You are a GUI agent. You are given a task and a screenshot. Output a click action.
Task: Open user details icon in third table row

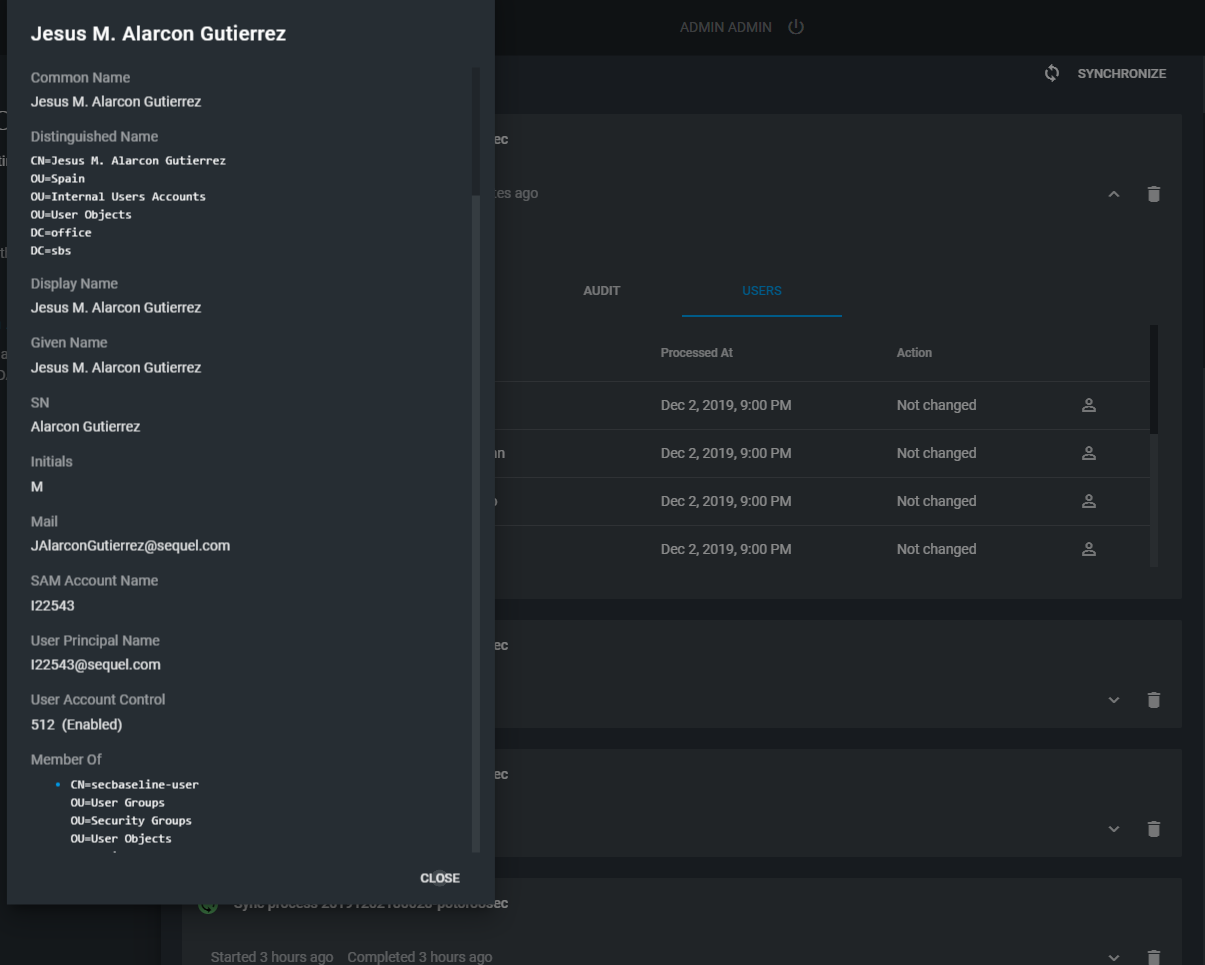coord(1089,501)
